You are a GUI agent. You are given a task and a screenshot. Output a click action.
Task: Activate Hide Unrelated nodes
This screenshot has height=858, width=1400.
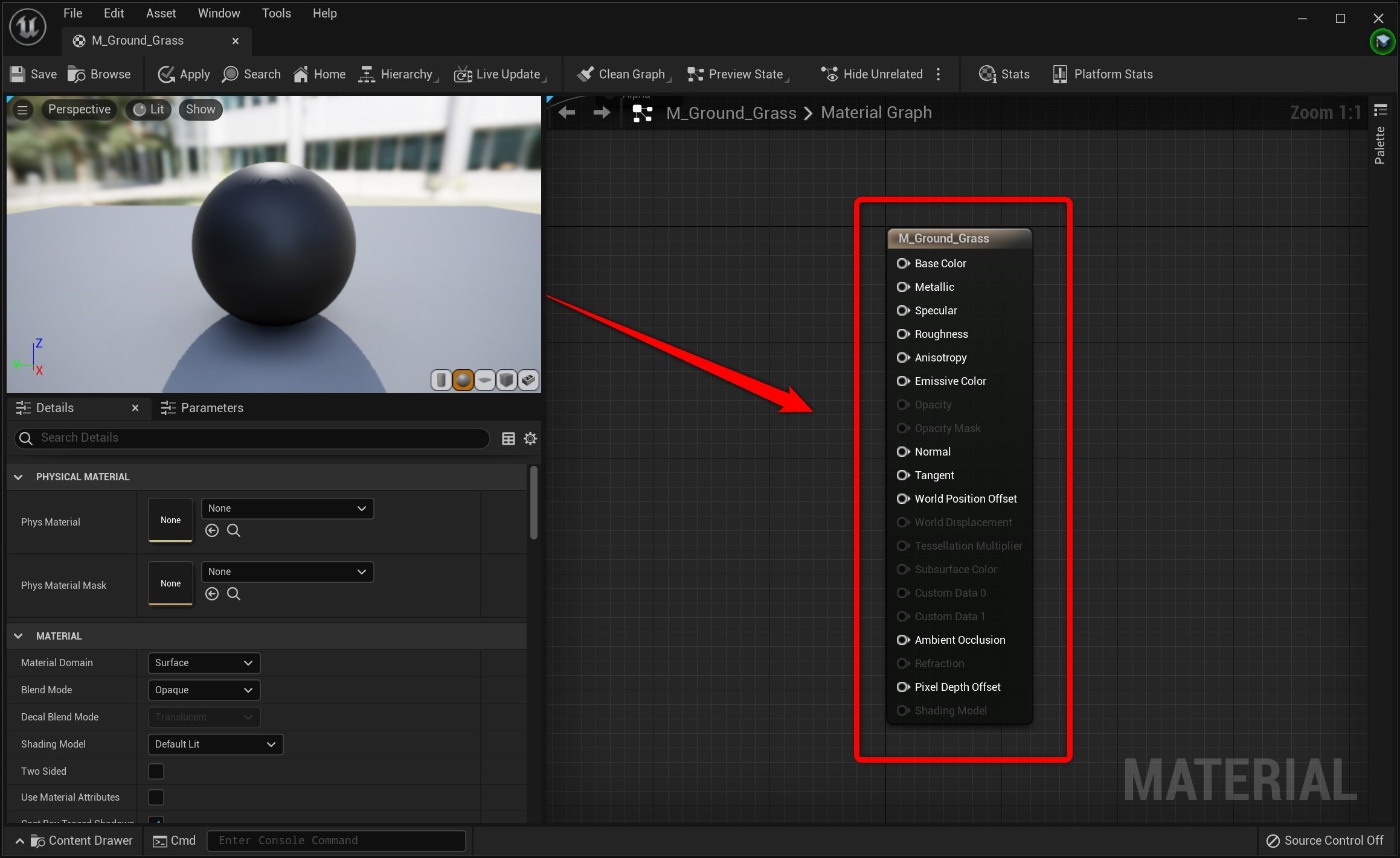[x=871, y=73]
